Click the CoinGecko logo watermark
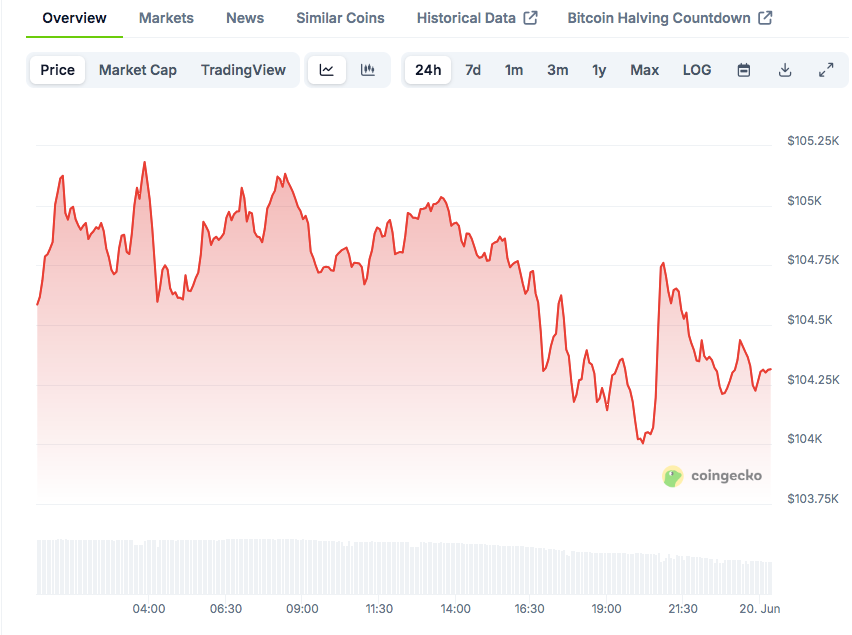The height and width of the screenshot is (635, 852). click(712, 476)
